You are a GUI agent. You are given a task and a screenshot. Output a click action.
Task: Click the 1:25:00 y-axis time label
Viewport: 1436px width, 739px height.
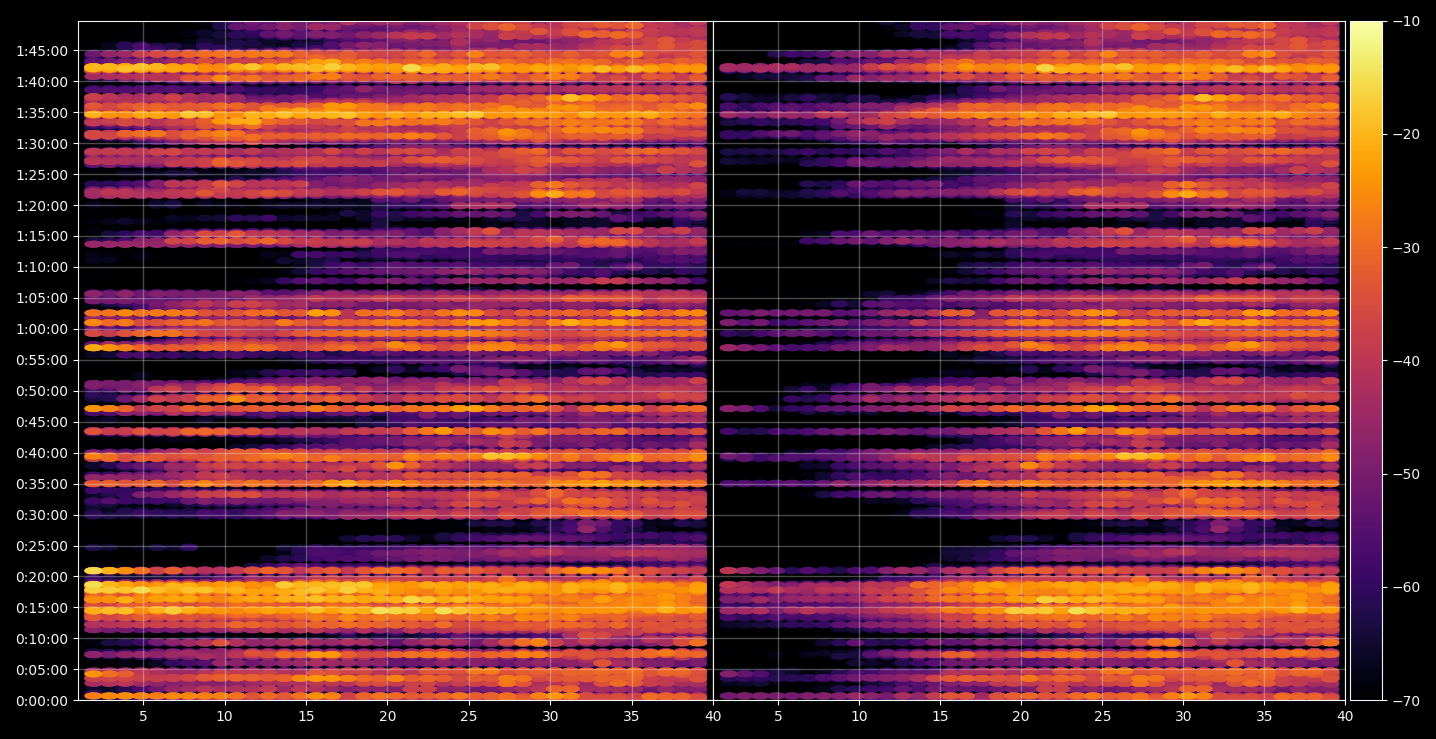[x=42, y=175]
